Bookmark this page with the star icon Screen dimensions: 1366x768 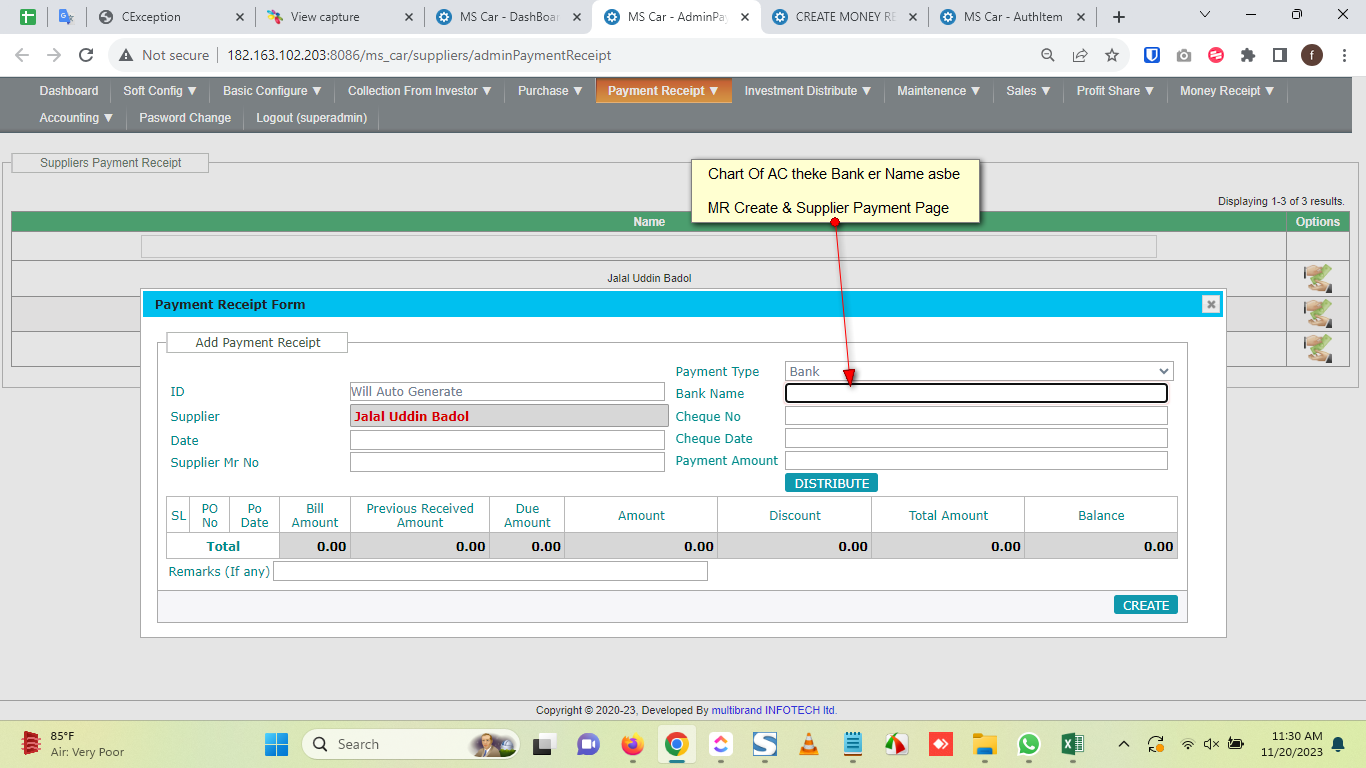tap(1112, 55)
